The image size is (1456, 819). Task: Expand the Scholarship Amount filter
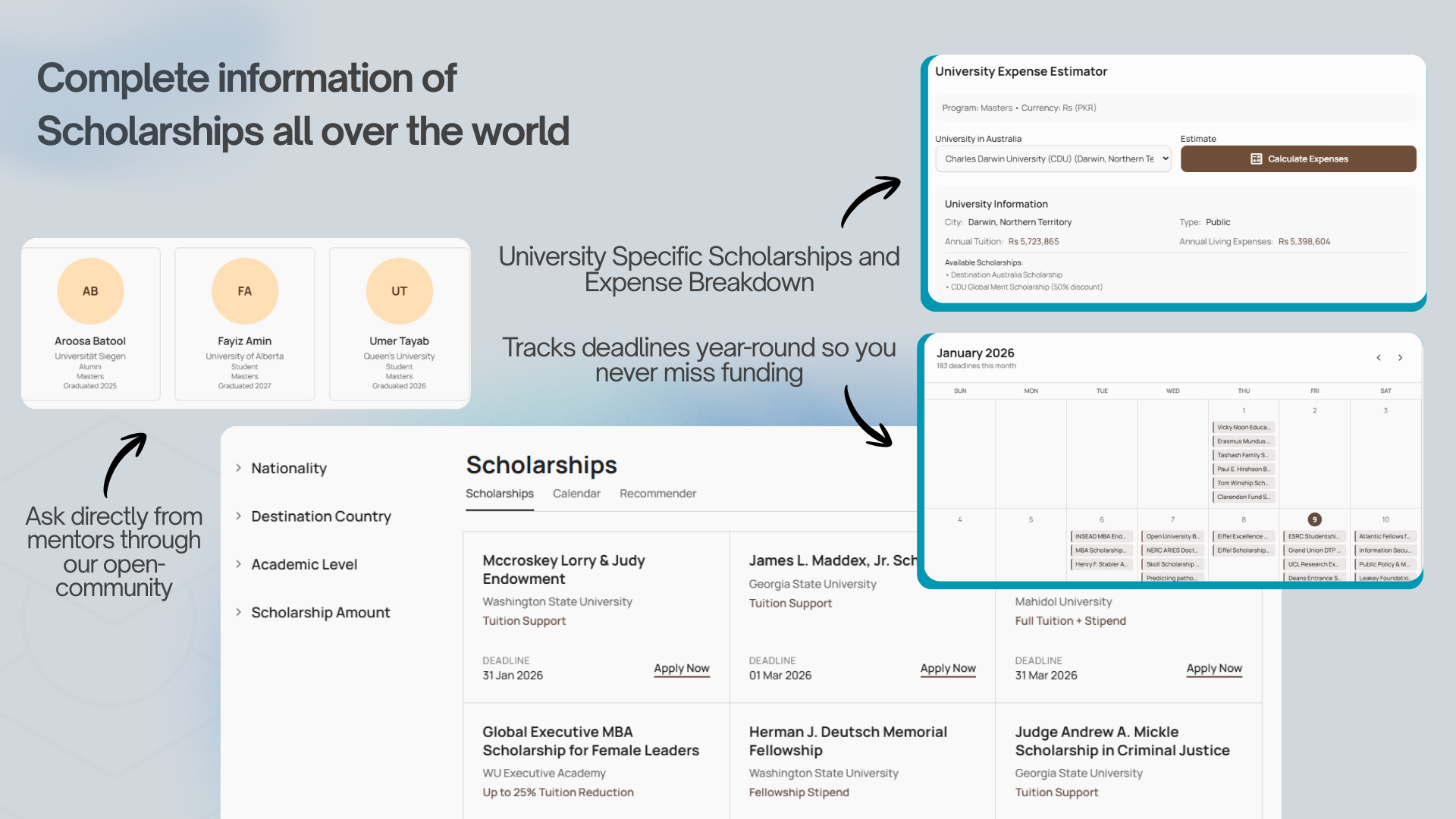click(x=320, y=613)
